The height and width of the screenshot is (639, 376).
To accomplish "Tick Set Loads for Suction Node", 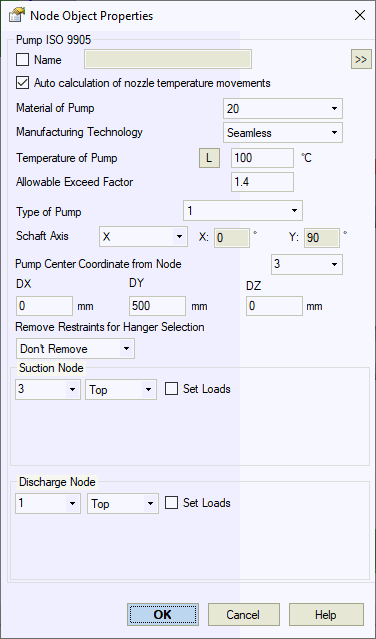I will tap(172, 389).
